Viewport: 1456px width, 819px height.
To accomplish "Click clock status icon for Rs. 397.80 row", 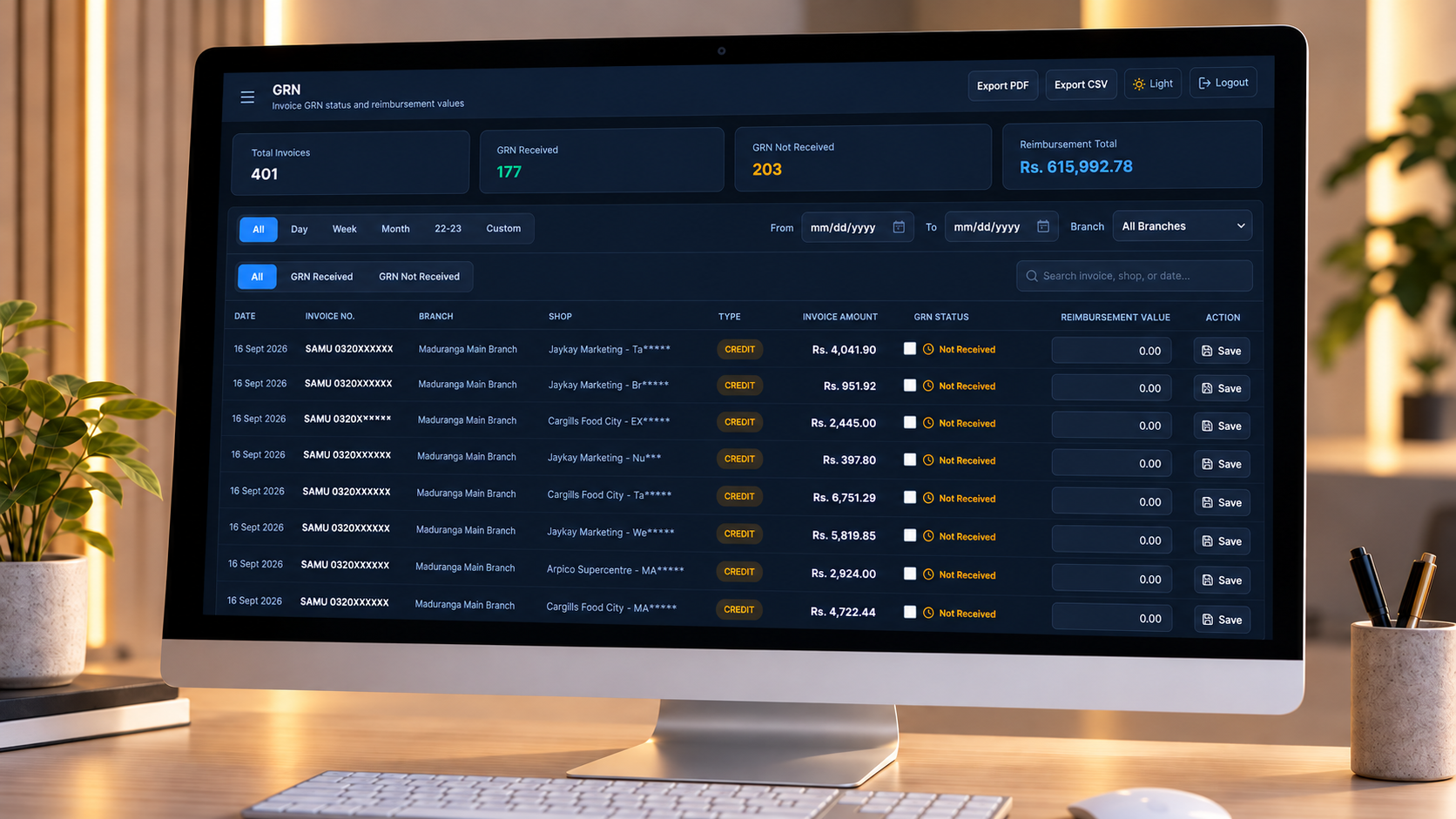I will pos(928,460).
